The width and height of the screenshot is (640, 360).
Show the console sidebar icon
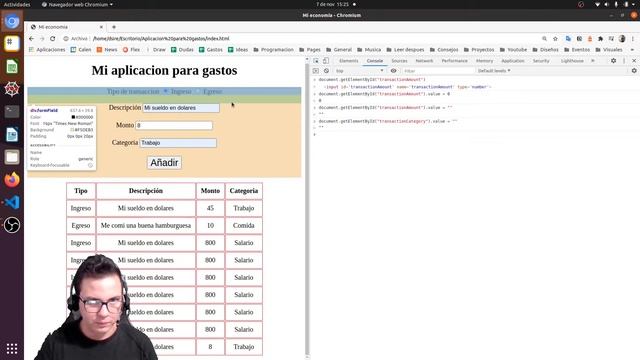tap(316, 71)
